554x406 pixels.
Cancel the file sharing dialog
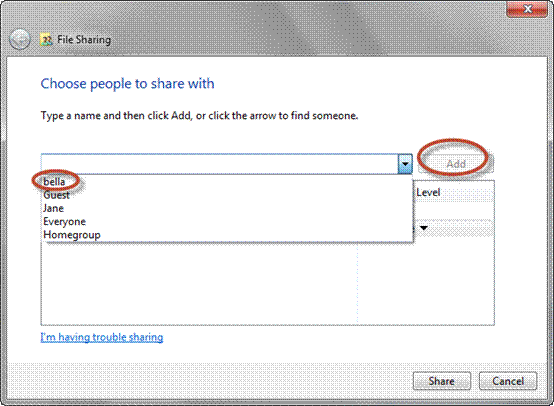[x=508, y=381]
